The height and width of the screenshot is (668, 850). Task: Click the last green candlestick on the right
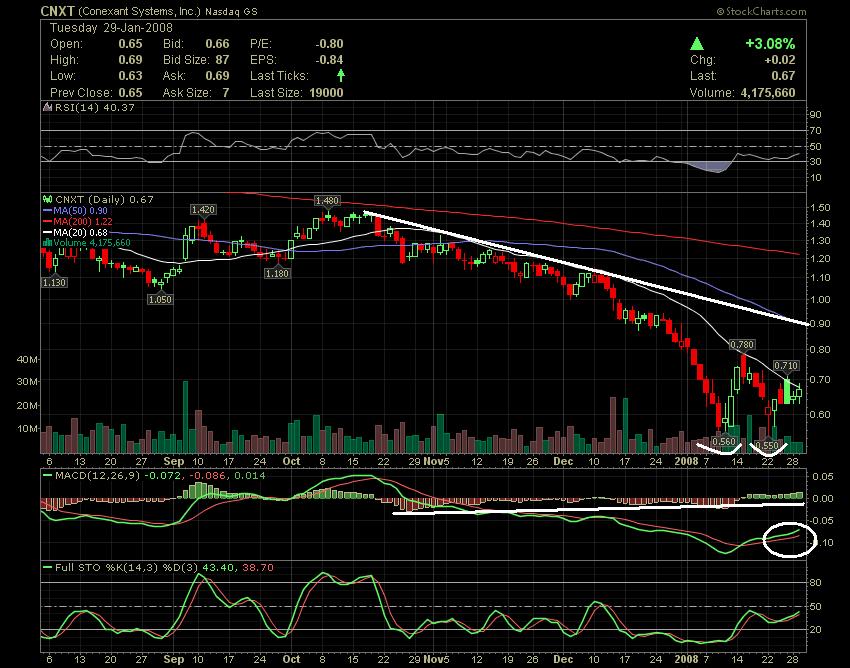pyautogui.click(x=799, y=393)
